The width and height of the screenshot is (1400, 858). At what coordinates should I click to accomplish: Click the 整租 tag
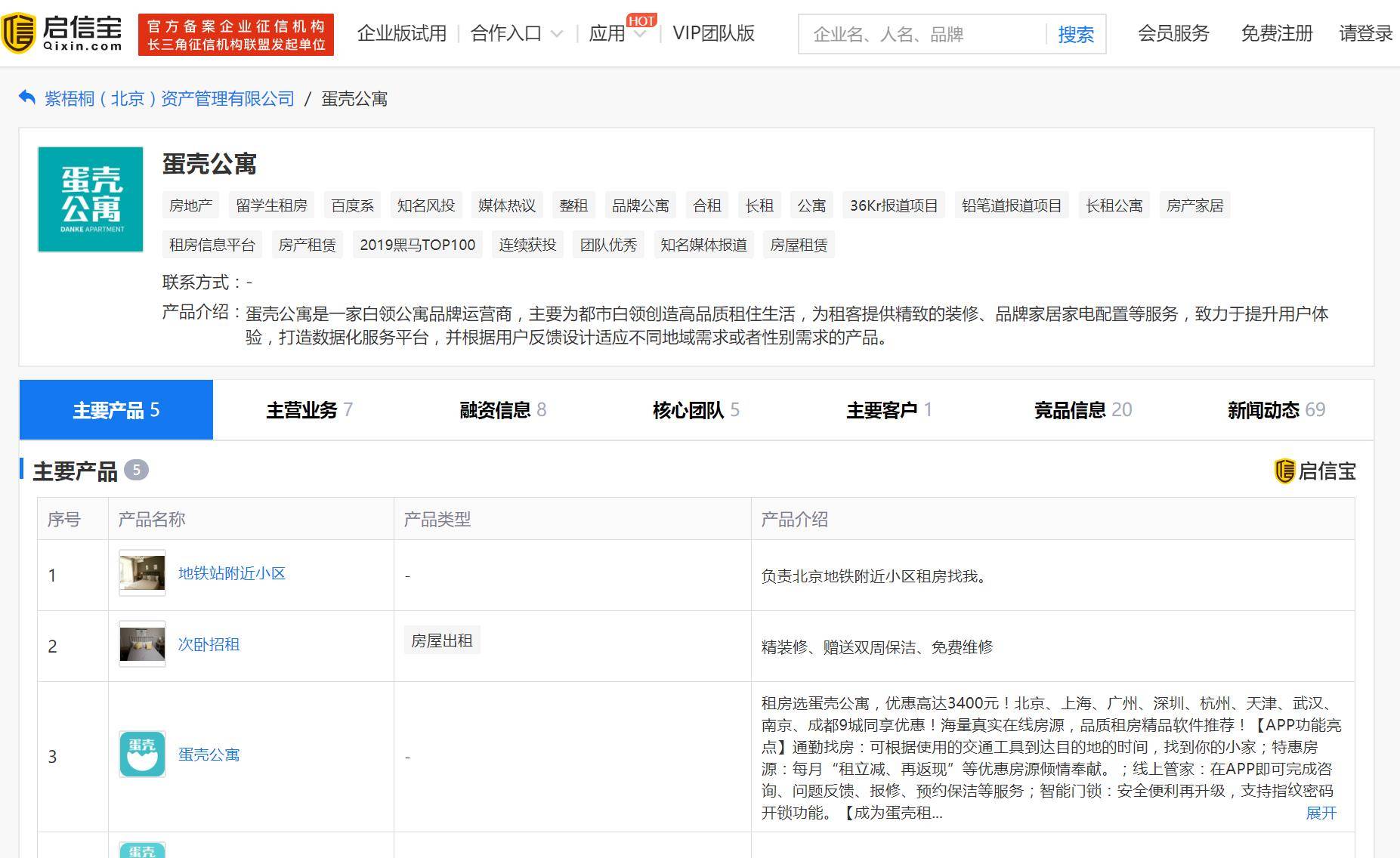point(573,205)
